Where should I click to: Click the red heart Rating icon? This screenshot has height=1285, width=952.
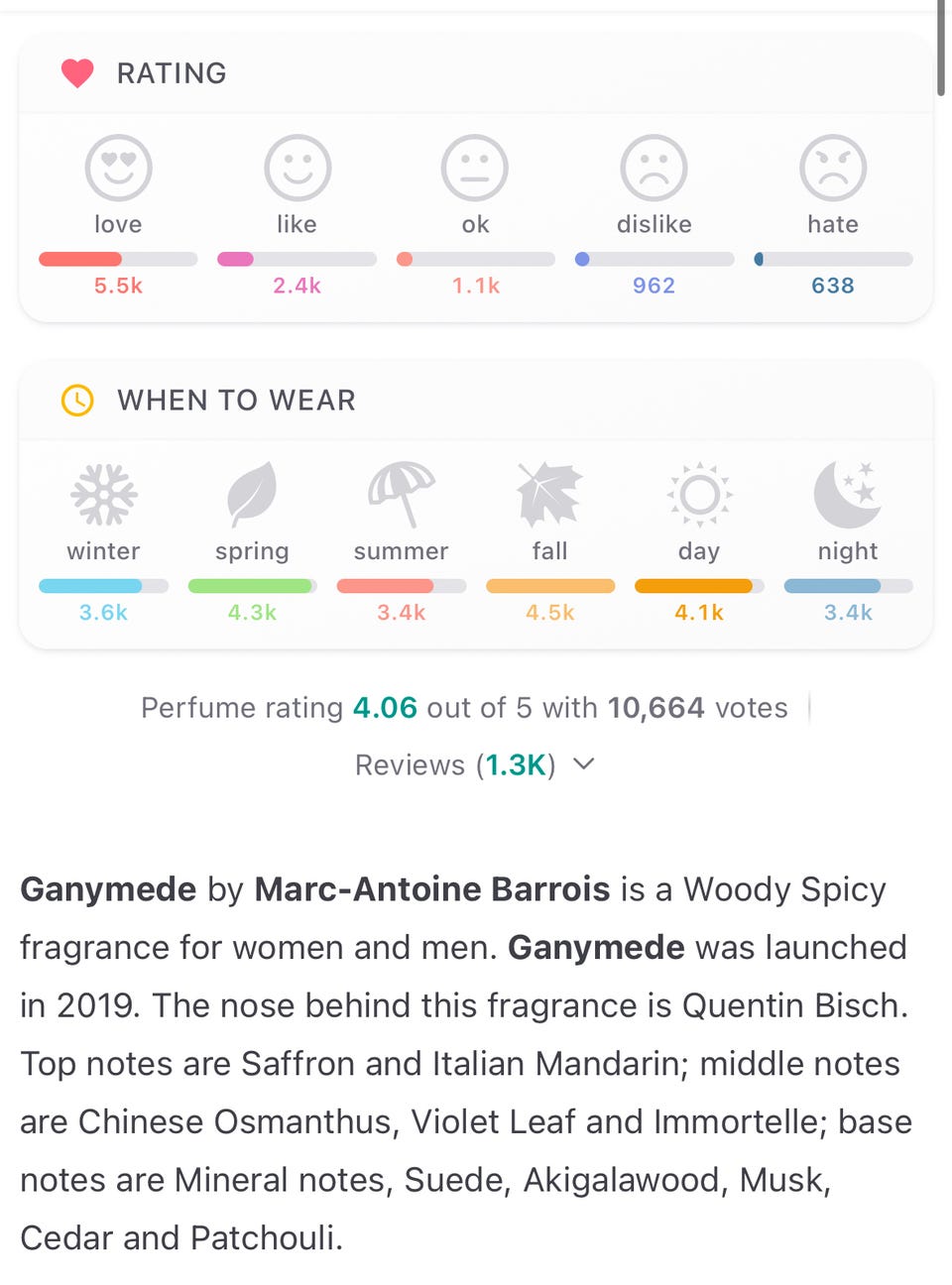pyautogui.click(x=77, y=73)
